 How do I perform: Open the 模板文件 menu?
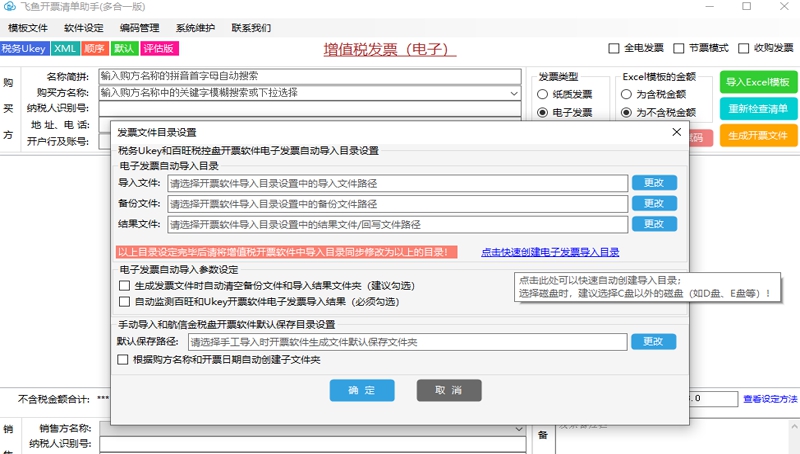point(28,28)
